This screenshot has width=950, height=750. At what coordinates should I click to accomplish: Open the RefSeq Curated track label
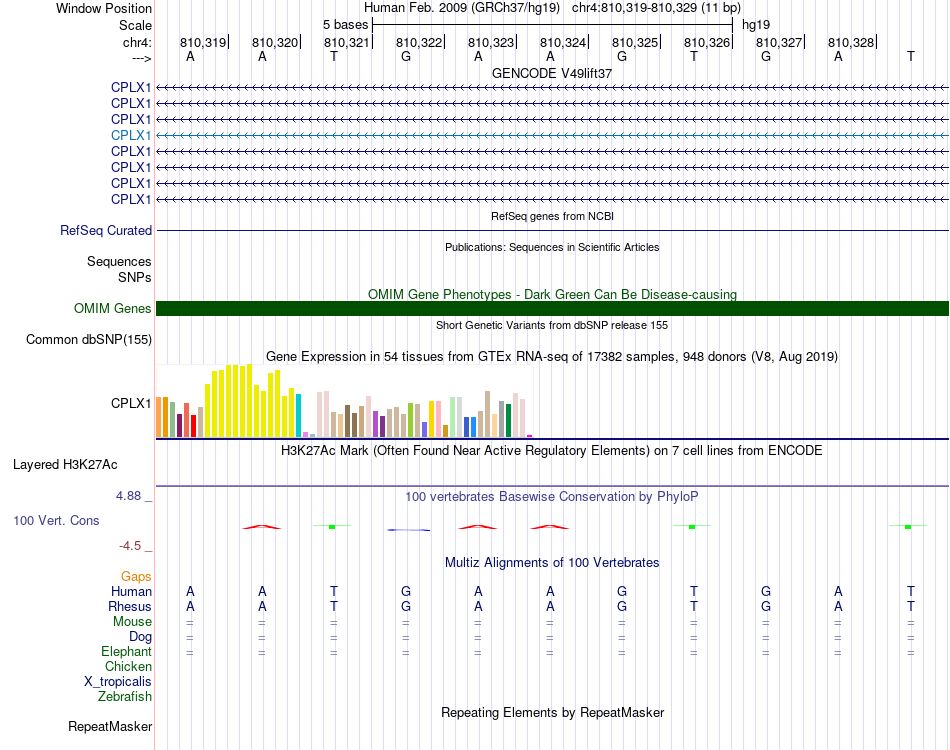[106, 230]
